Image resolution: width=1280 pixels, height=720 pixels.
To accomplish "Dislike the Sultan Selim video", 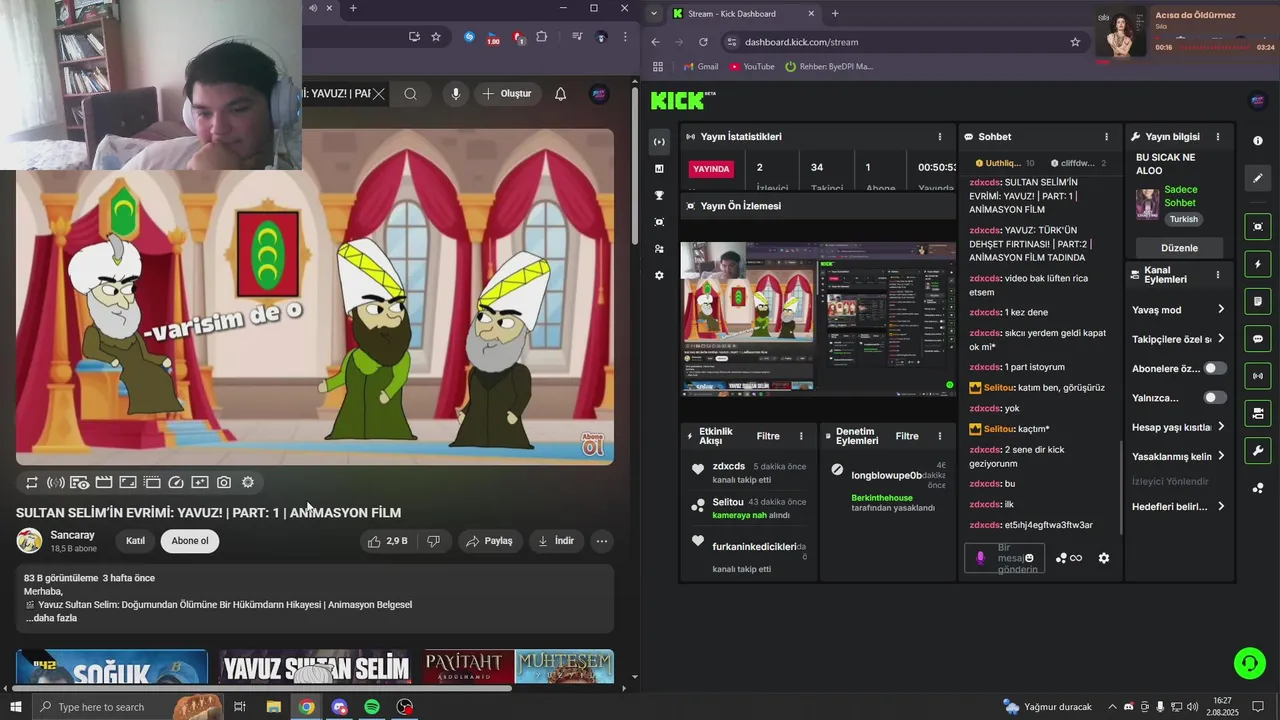I will coord(433,541).
